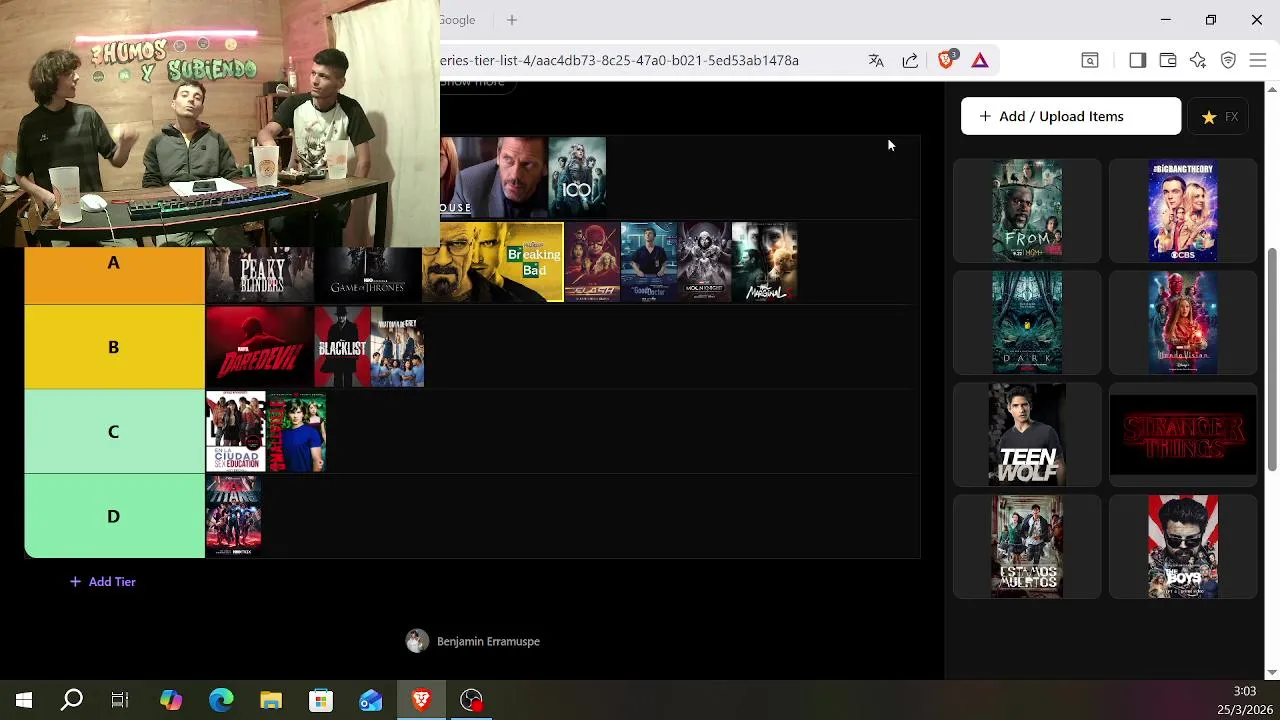Select The 100 poster in top tier

pyautogui.click(x=577, y=177)
